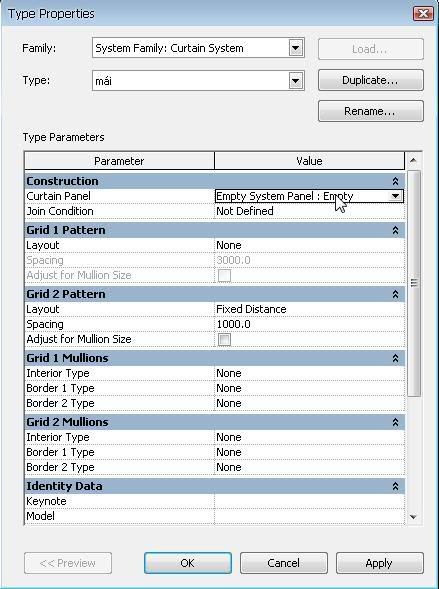Toggle Grid 1 Adjust for Mullion Size checkbox
439x589 pixels.
coord(224,276)
